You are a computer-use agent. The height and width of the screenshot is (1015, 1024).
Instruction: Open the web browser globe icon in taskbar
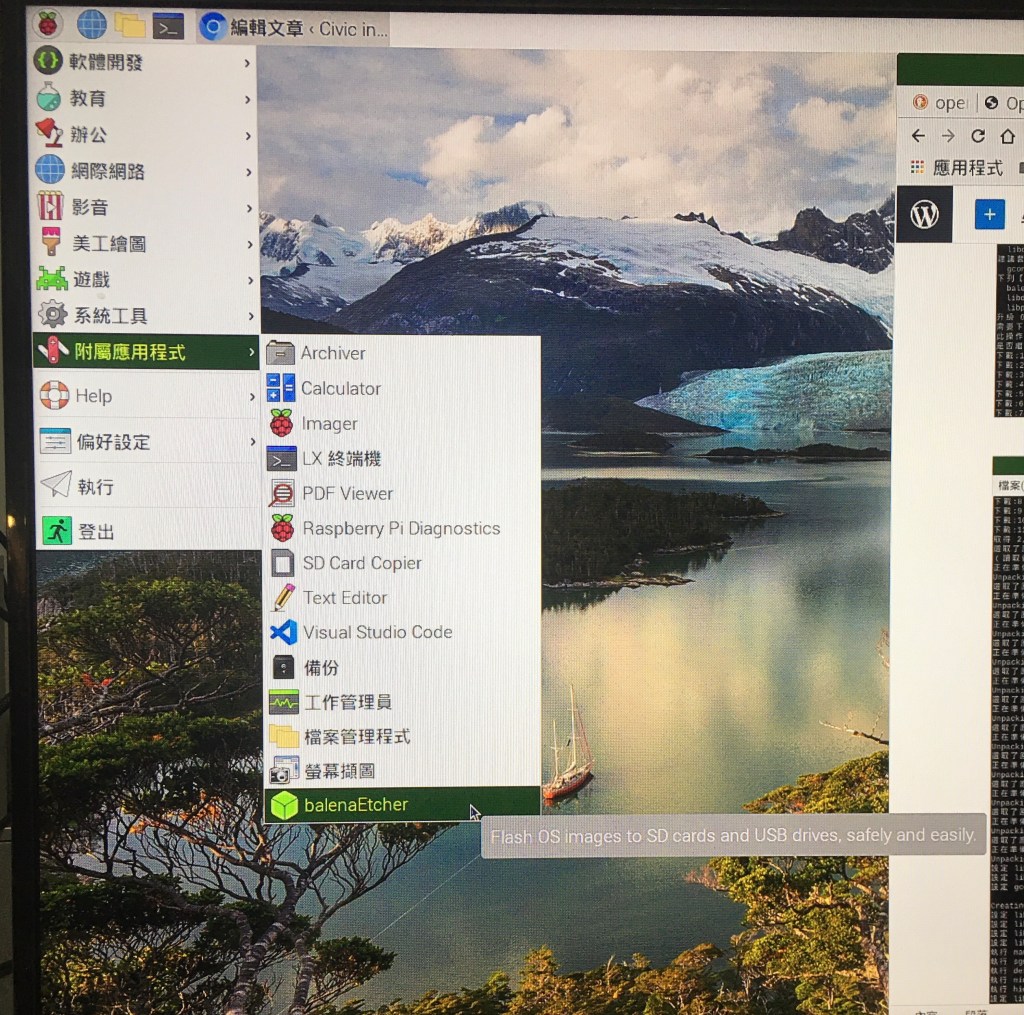91,24
